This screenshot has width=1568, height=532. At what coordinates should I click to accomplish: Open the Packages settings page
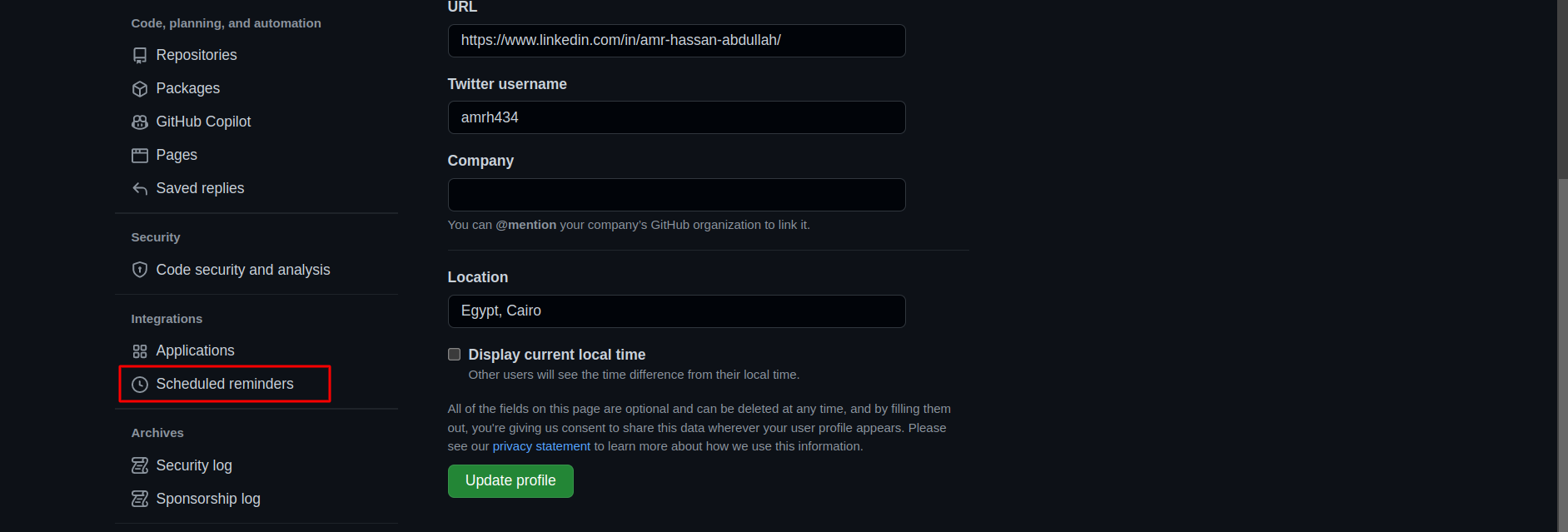(x=187, y=88)
